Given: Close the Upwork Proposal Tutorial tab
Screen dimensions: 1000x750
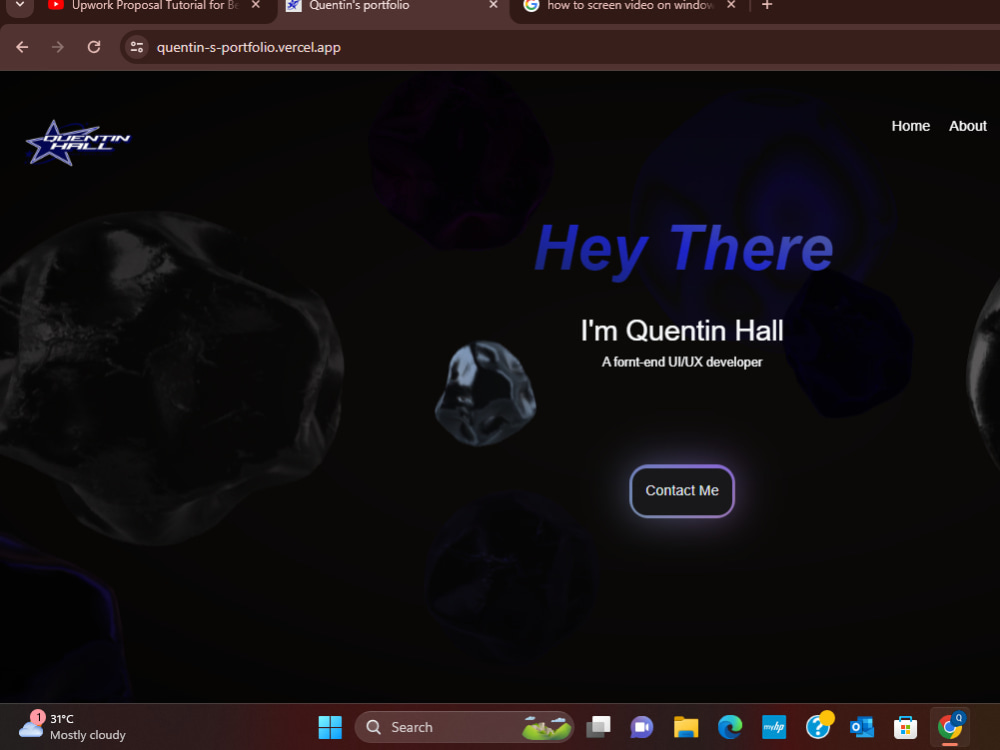Looking at the screenshot, I should tap(256, 5).
